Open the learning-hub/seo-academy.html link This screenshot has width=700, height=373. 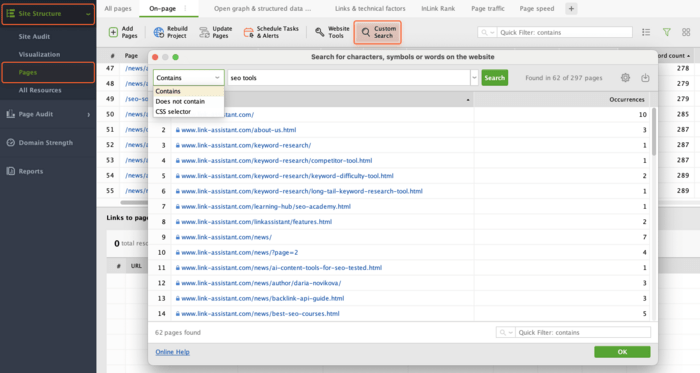click(x=266, y=206)
